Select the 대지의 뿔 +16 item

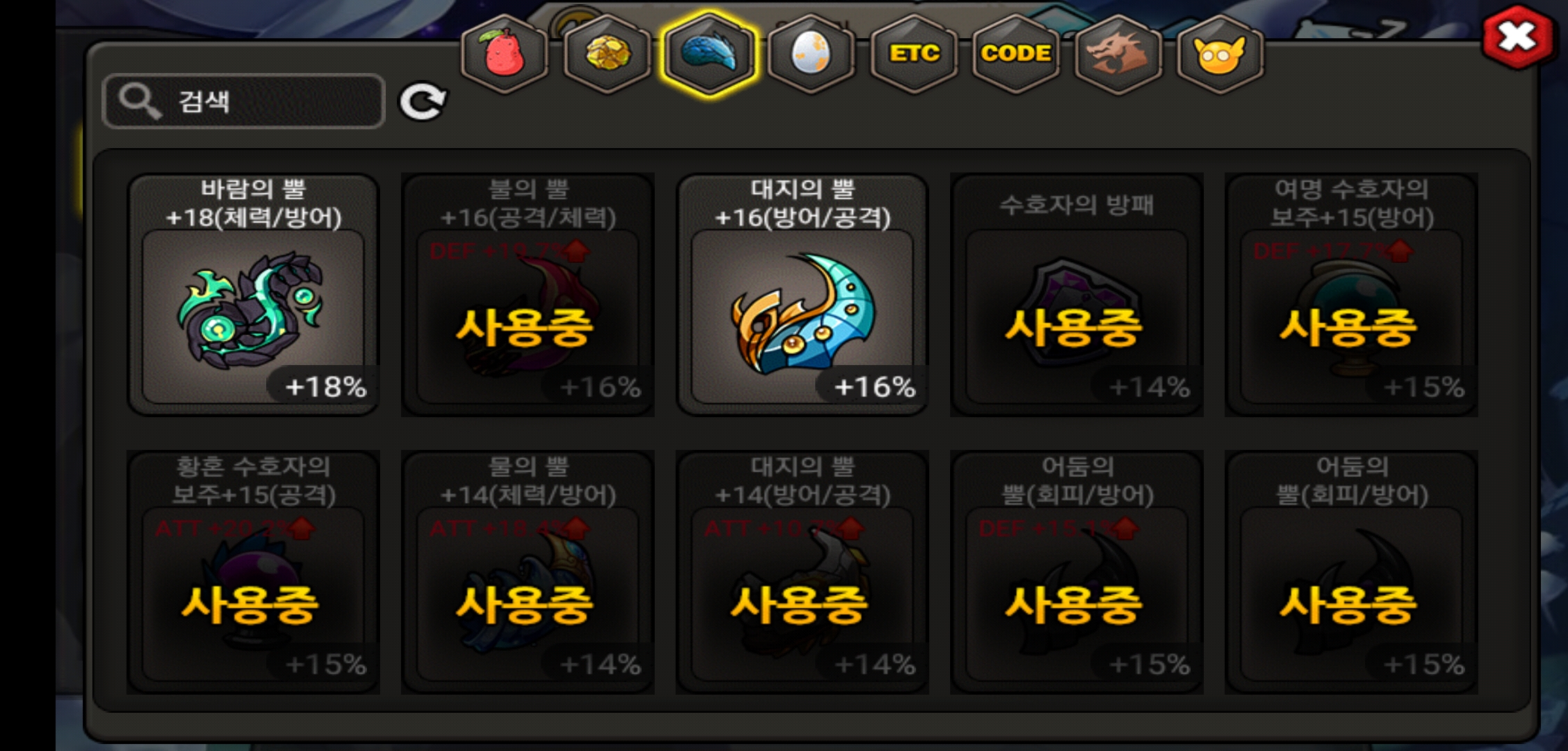802,295
